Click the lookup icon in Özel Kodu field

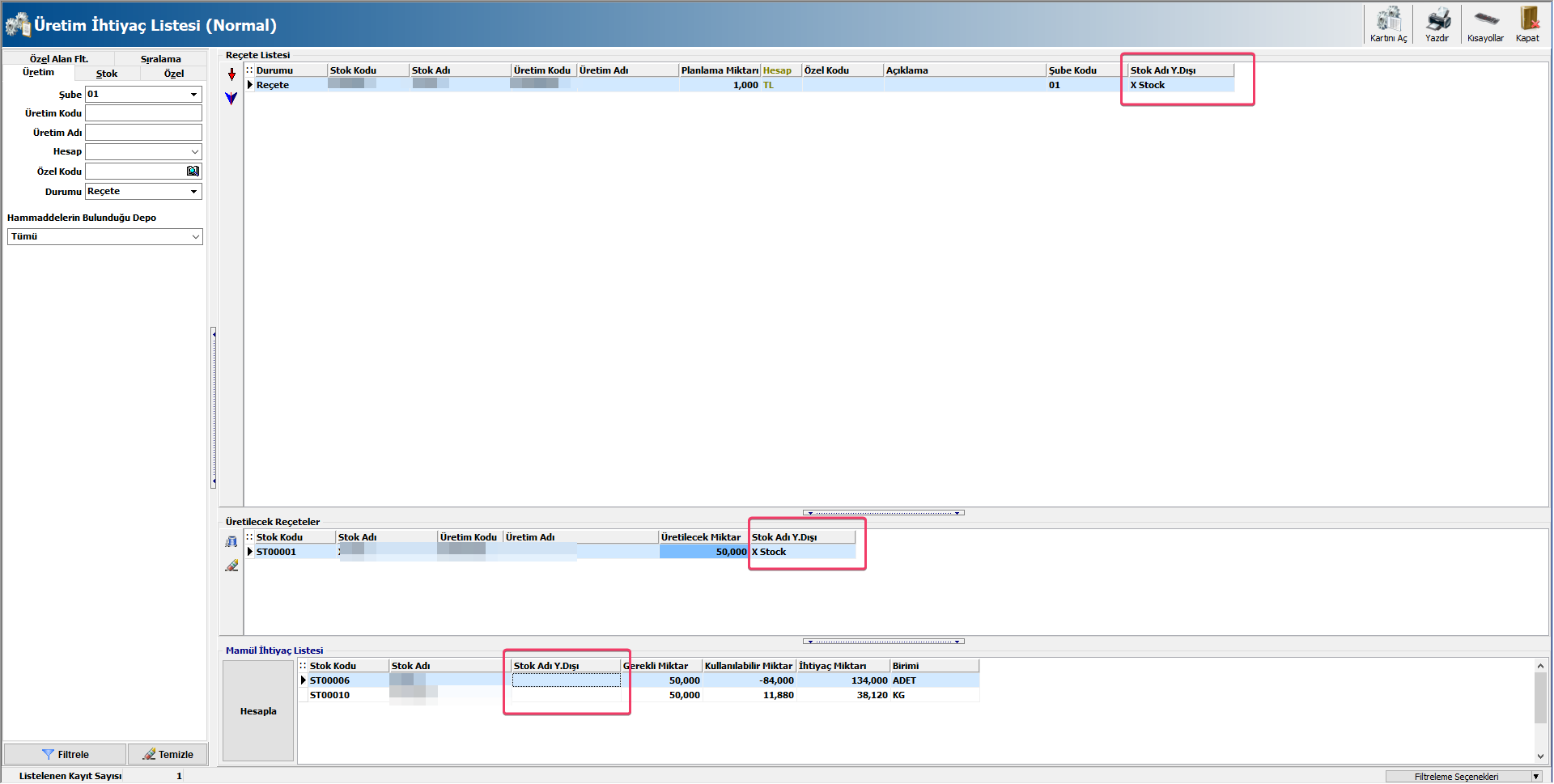[x=193, y=172]
